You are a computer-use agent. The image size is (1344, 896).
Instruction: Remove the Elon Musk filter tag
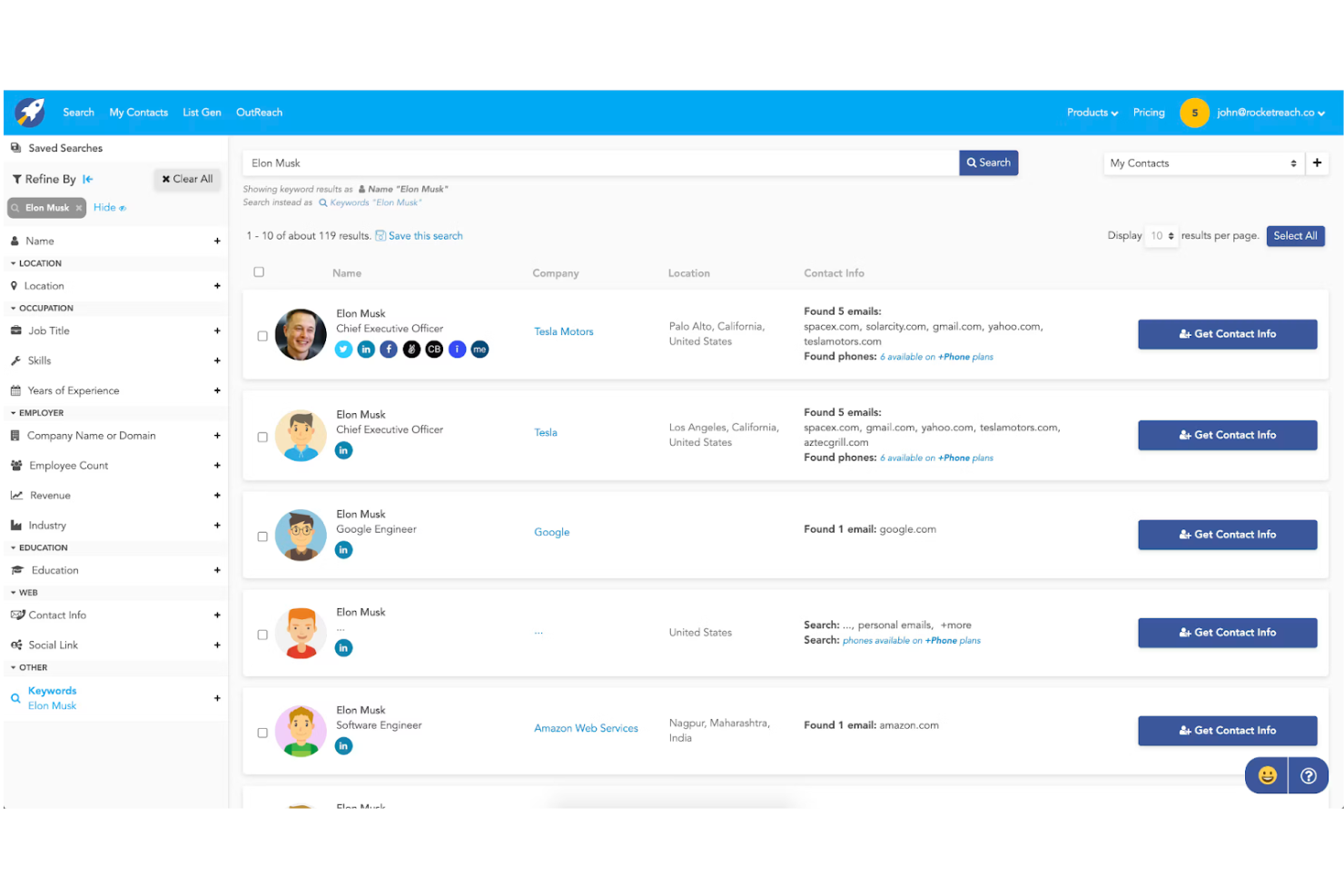click(x=79, y=208)
